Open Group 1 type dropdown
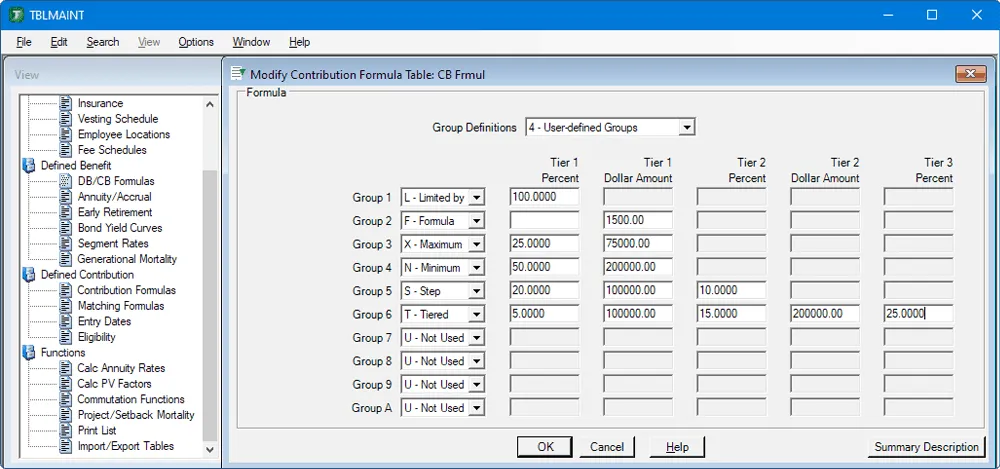Viewport: 1000px width, 469px height. coord(476,198)
